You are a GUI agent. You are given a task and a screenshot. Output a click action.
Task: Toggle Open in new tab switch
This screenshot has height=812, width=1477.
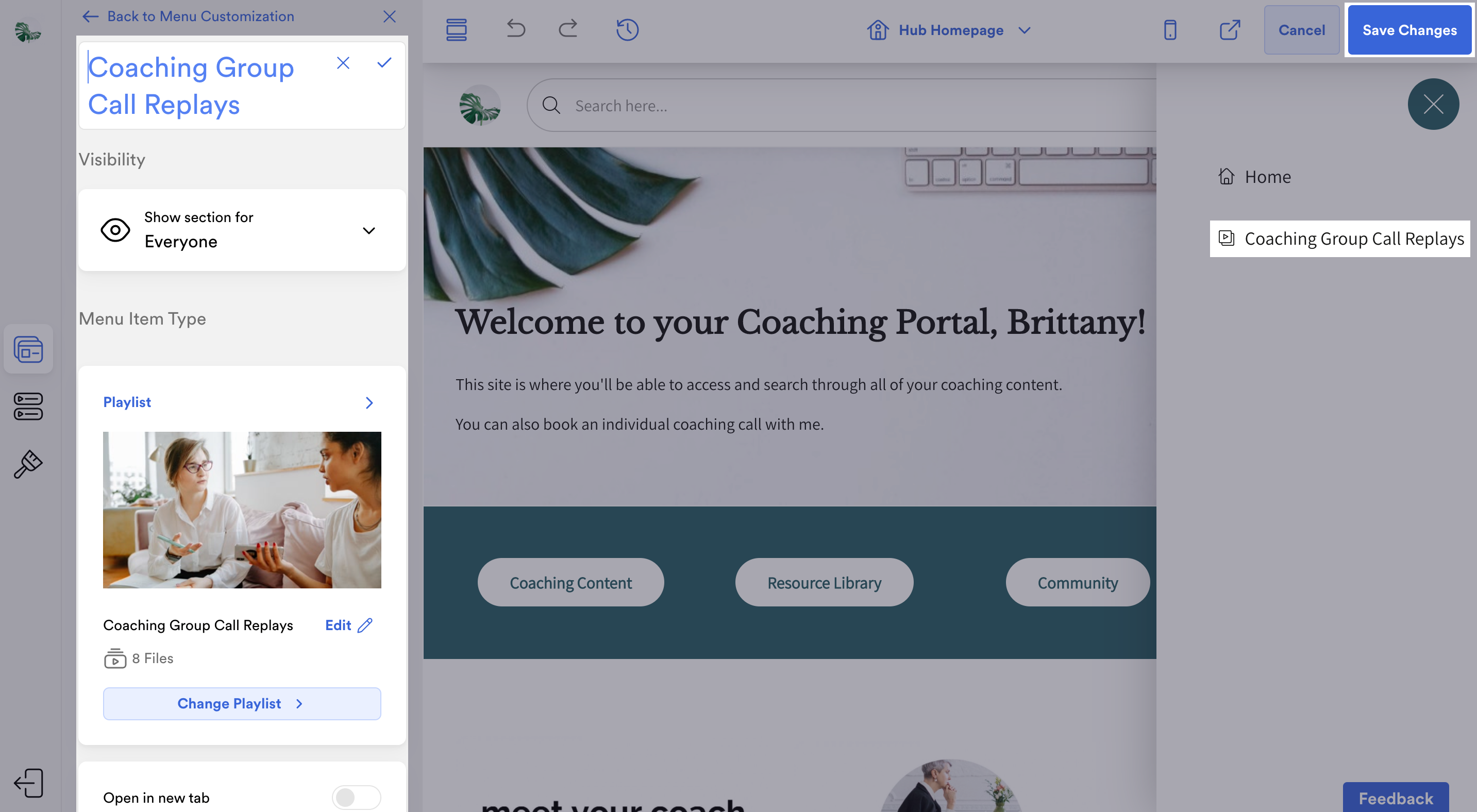tap(356, 797)
